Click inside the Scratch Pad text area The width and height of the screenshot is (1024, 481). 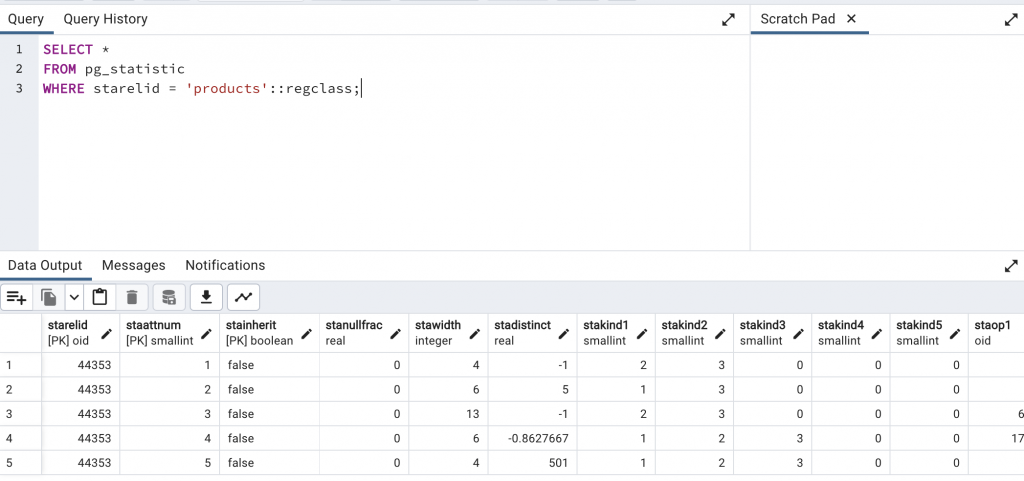point(886,140)
